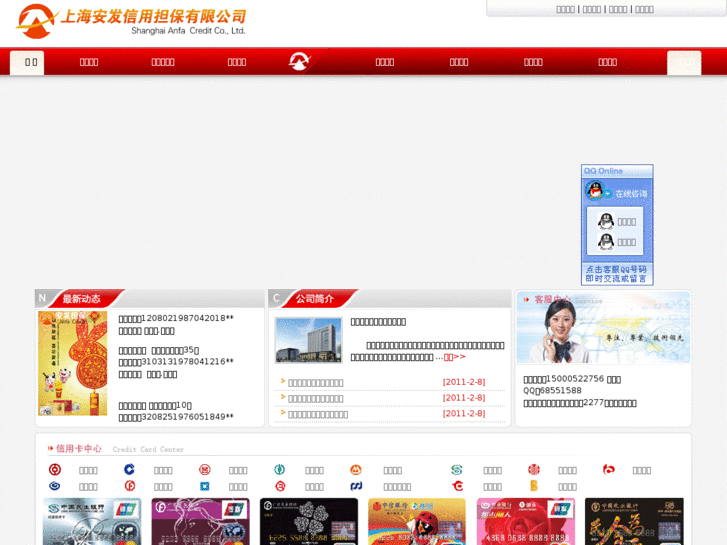Open the silver Minsheng Bank credit card

pyautogui.click(x=92, y=521)
